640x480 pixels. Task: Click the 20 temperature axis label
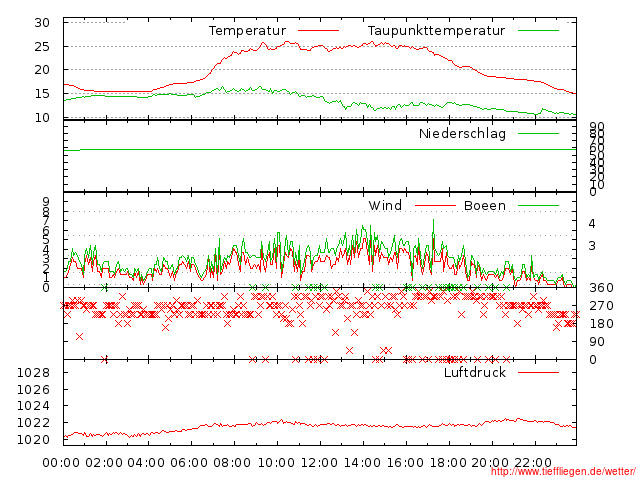(x=42, y=70)
